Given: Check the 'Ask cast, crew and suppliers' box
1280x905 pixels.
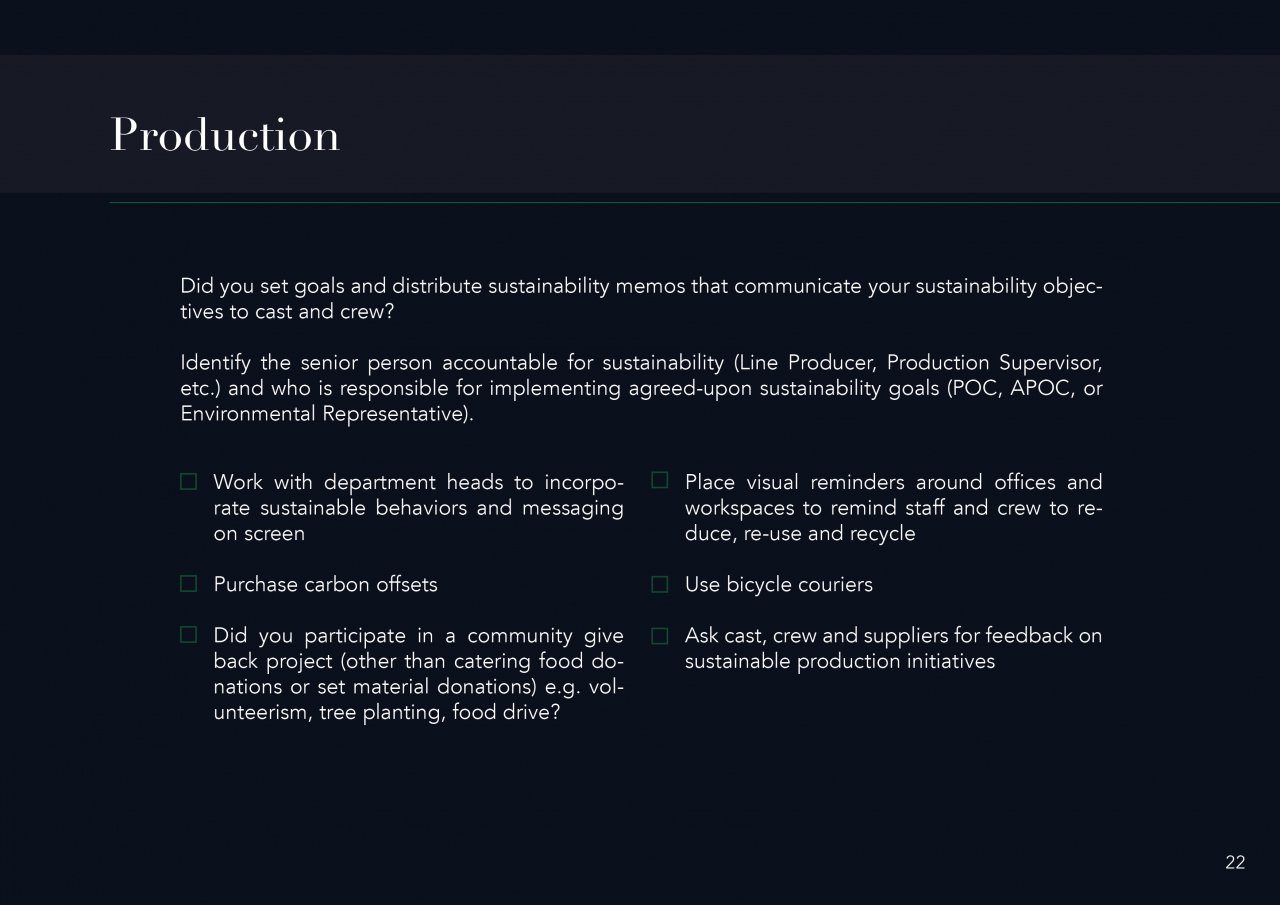Looking at the screenshot, I should pyautogui.click(x=659, y=635).
